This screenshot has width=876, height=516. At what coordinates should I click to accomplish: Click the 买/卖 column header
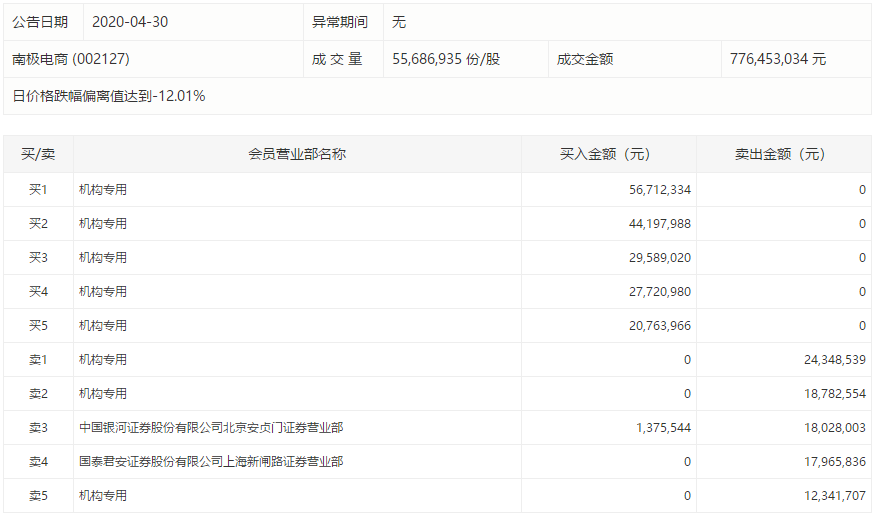point(38,154)
